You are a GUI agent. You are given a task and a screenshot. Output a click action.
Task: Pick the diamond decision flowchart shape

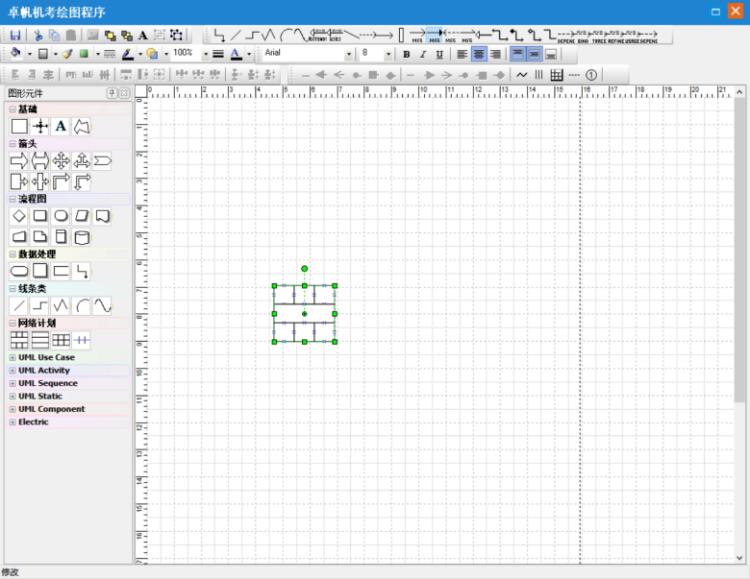(19, 216)
